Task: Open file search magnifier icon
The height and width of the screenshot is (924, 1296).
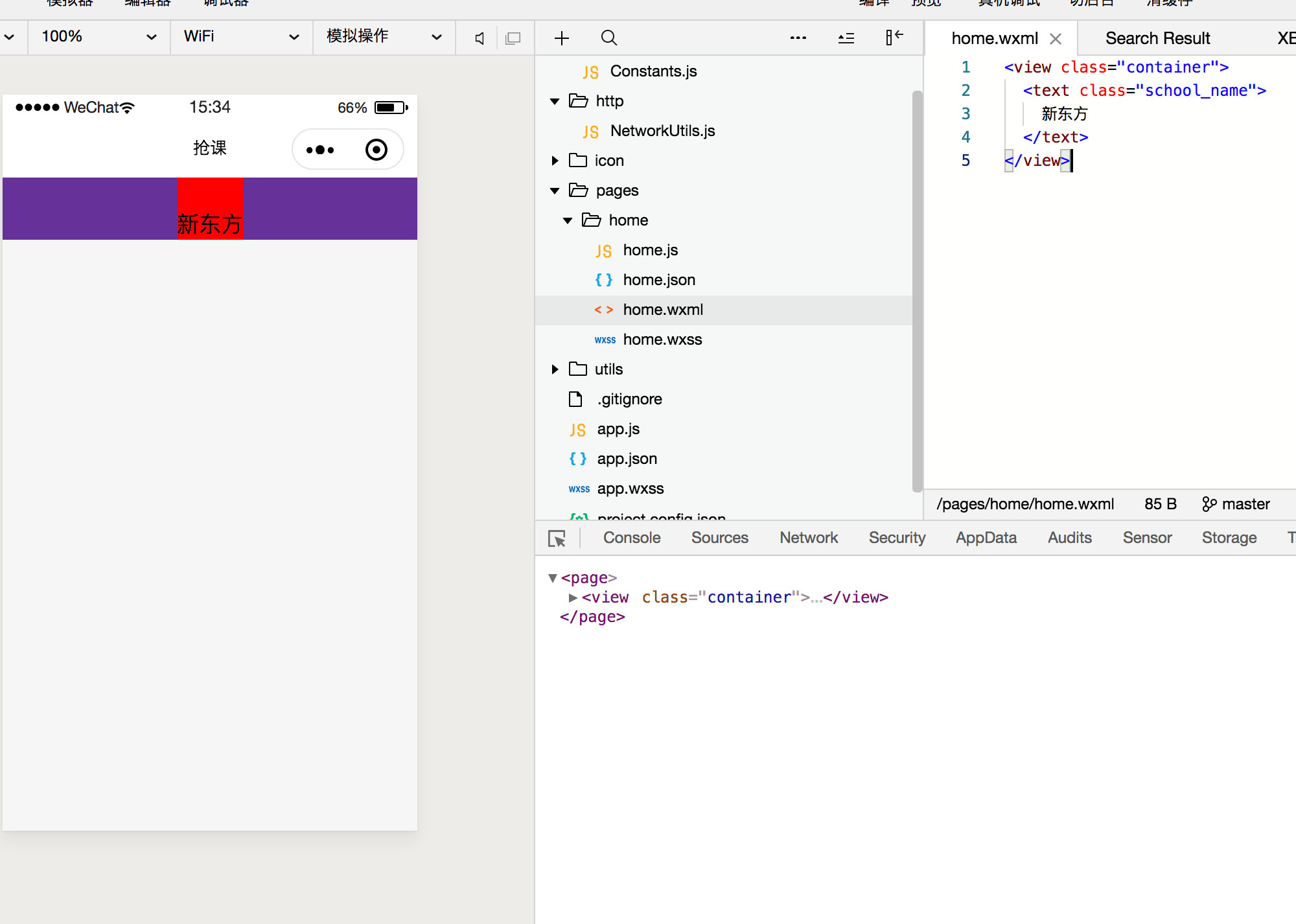Action: (x=608, y=38)
